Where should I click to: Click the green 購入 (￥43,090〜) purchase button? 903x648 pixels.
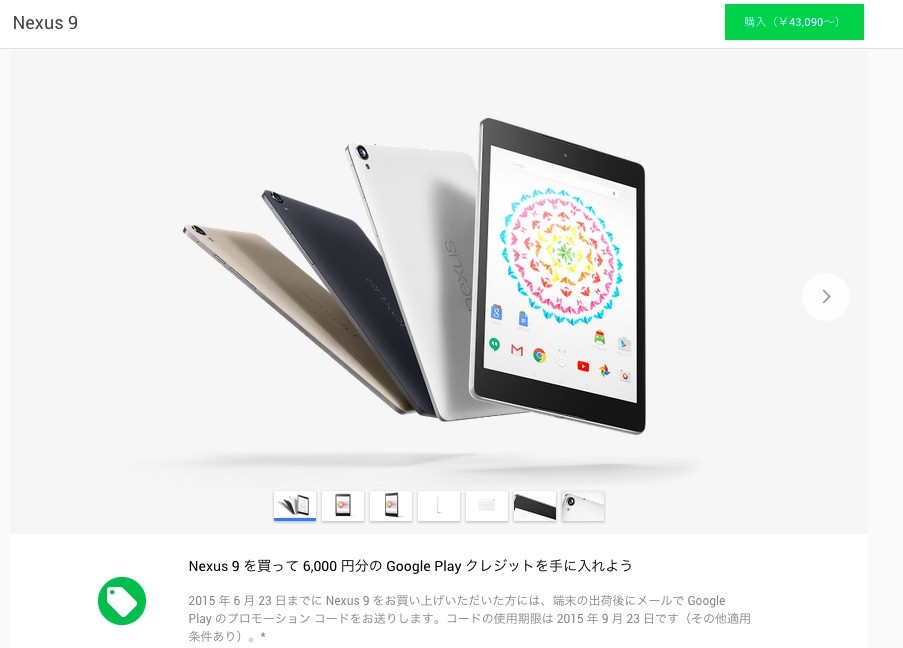coord(794,22)
